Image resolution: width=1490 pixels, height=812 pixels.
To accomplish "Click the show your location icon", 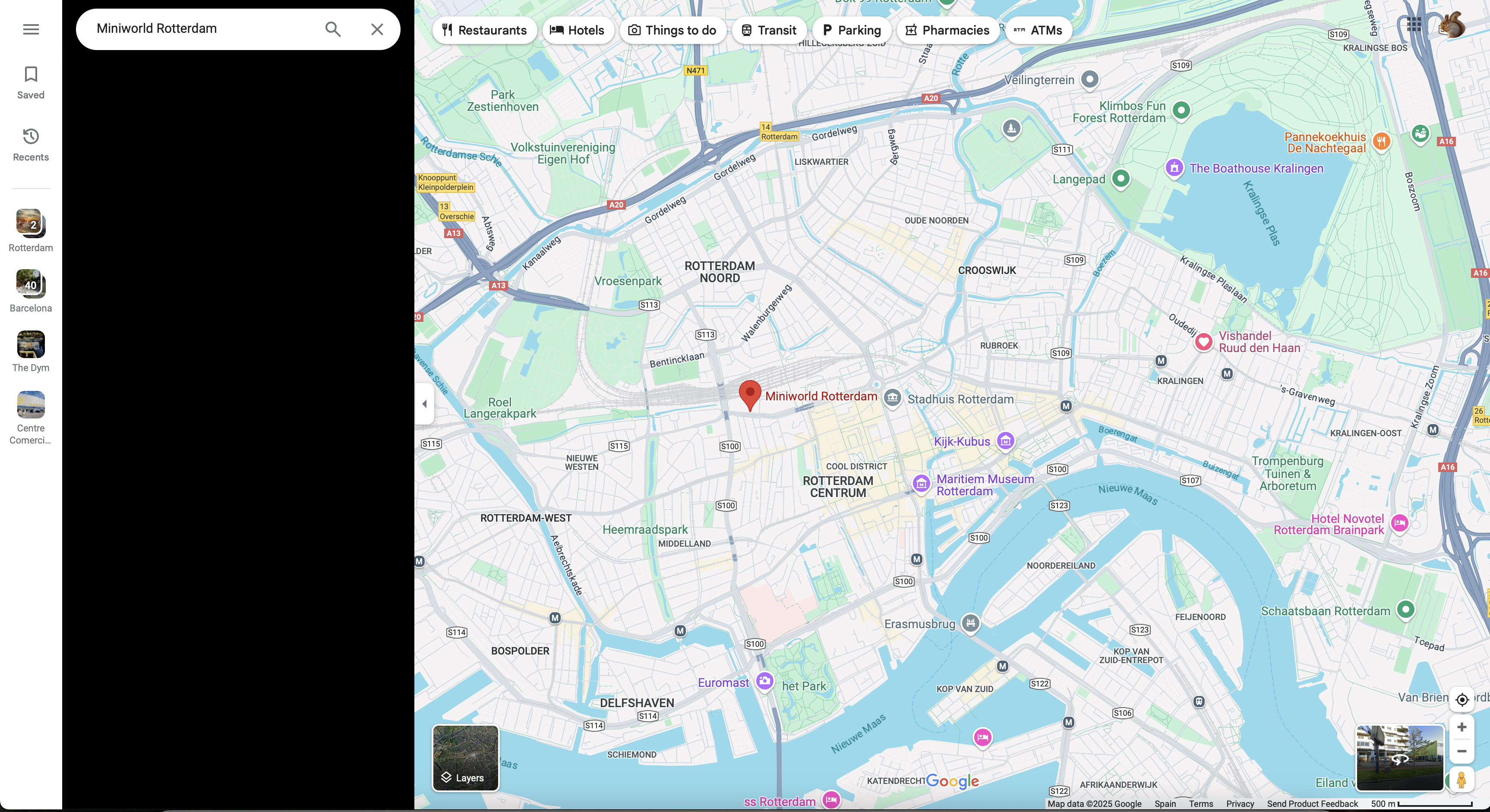I will click(1462, 700).
